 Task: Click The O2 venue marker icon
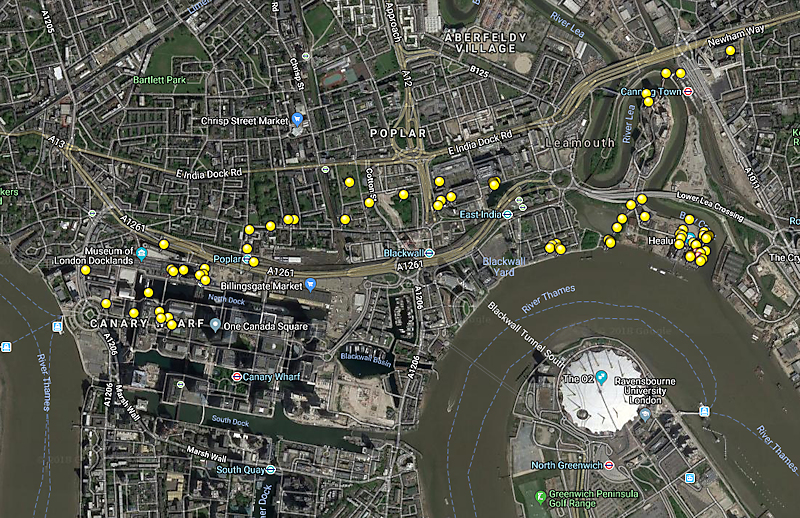click(x=602, y=377)
